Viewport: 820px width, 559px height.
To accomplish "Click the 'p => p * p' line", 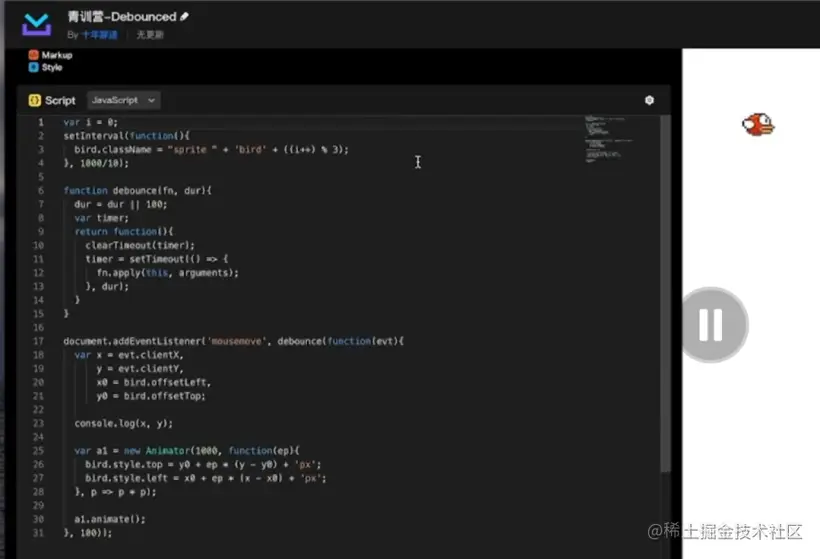I will [115, 492].
